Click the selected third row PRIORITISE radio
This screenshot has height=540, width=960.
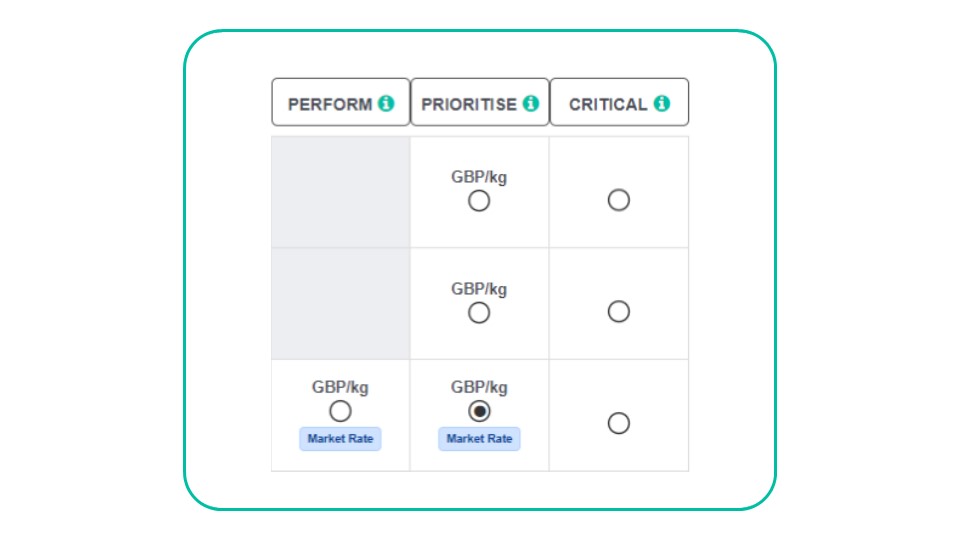coord(479,411)
